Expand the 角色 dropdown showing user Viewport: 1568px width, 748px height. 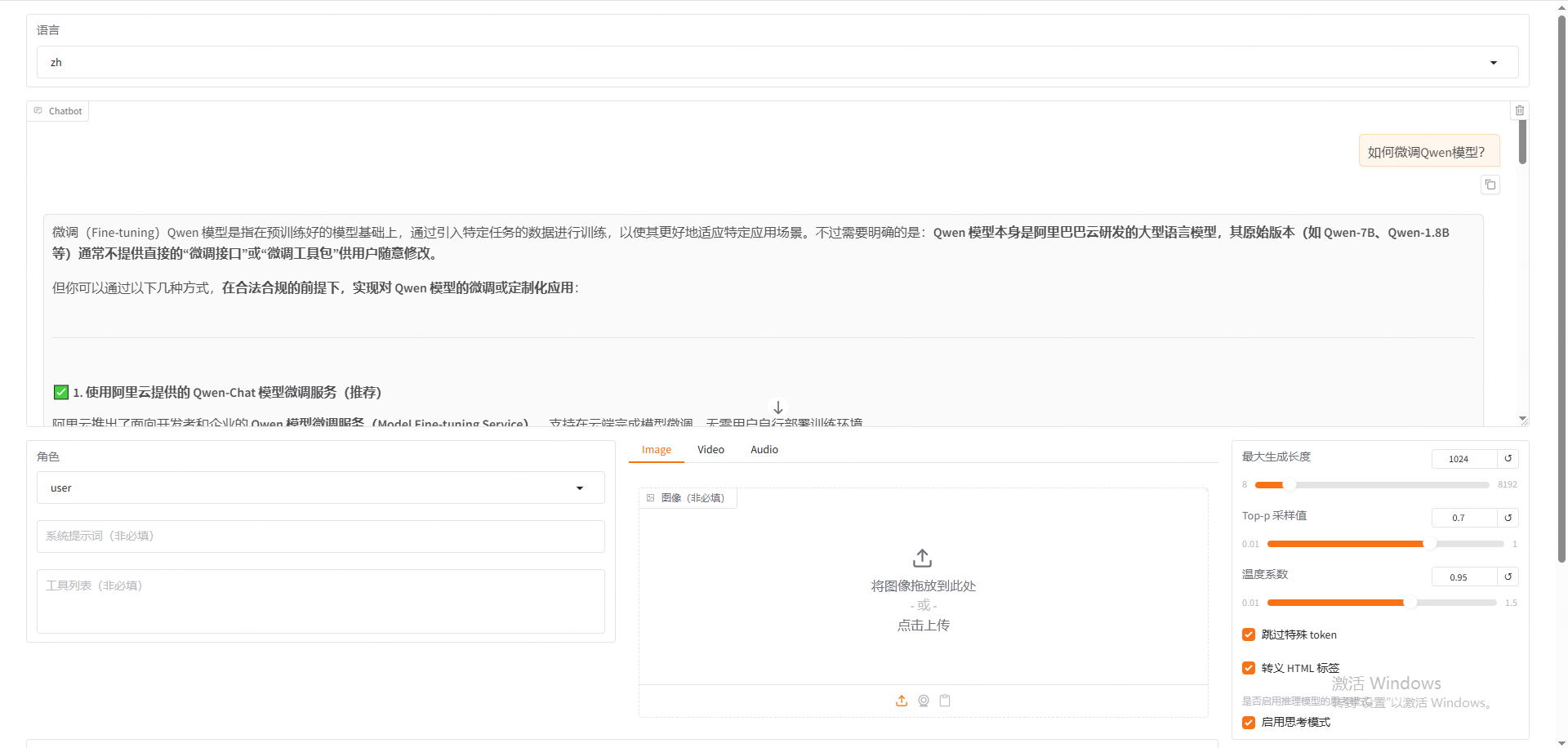pyautogui.click(x=580, y=488)
